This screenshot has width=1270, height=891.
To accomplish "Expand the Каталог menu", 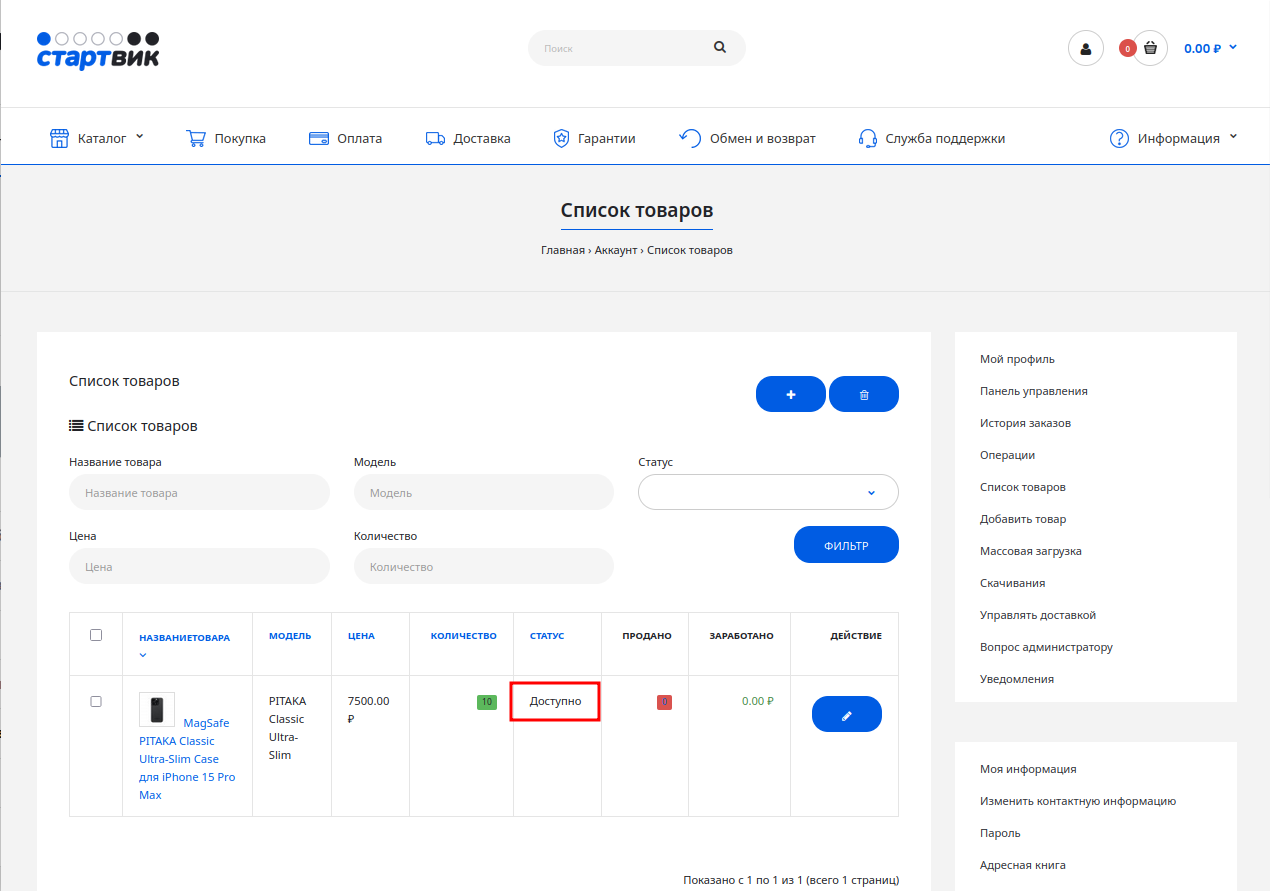I will [97, 139].
